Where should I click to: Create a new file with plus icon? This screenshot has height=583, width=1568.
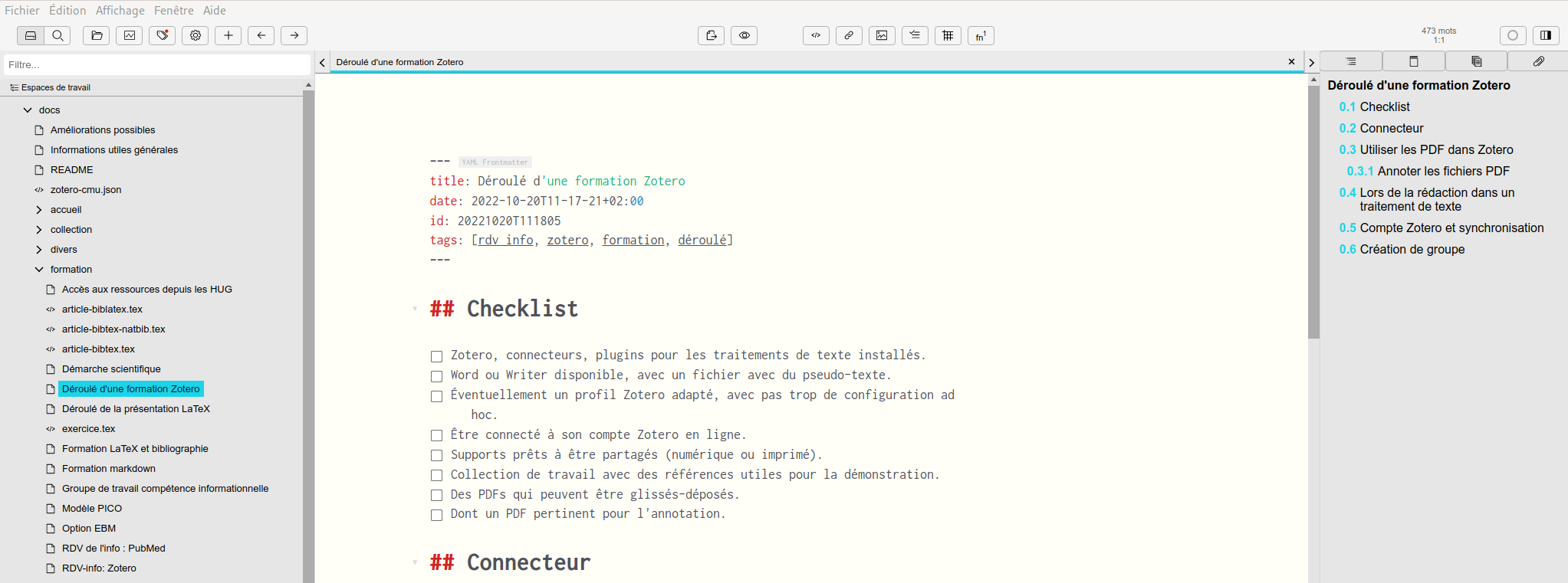(x=228, y=35)
